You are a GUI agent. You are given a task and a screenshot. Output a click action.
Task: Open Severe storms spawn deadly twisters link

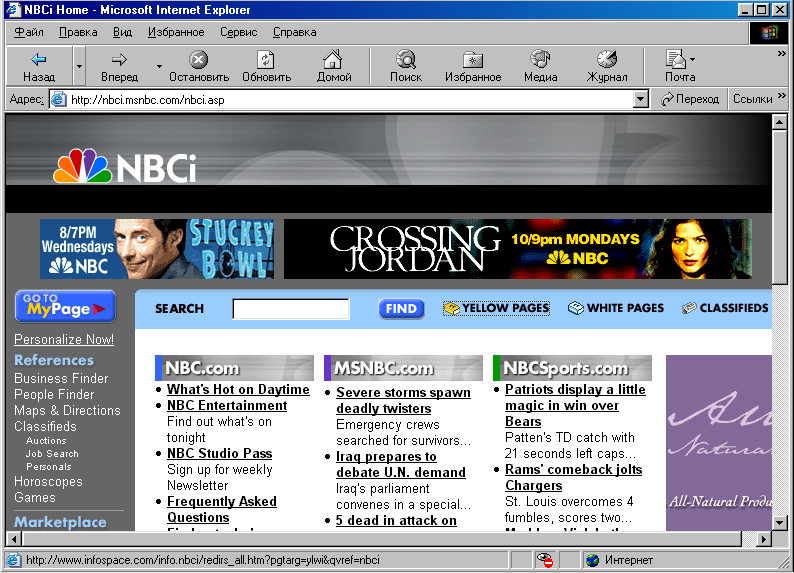tap(403, 400)
